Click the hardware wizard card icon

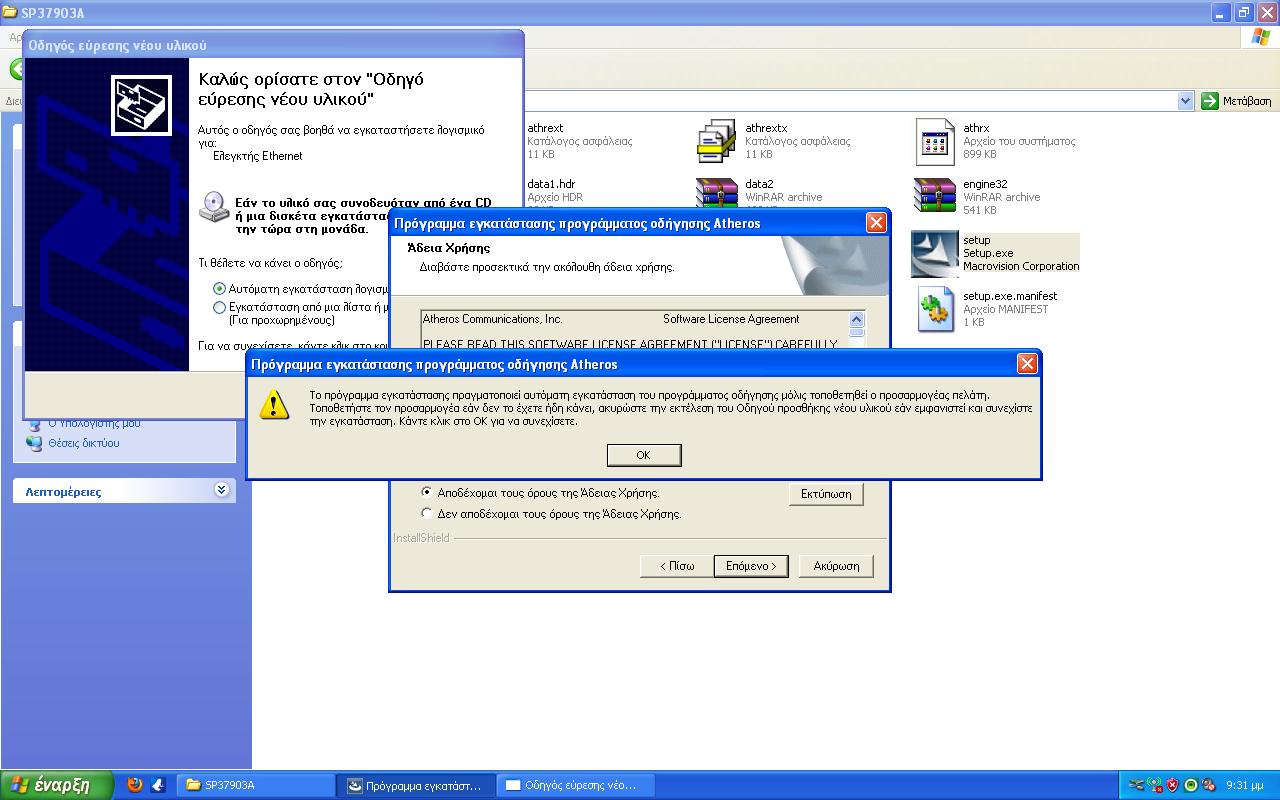point(141,105)
